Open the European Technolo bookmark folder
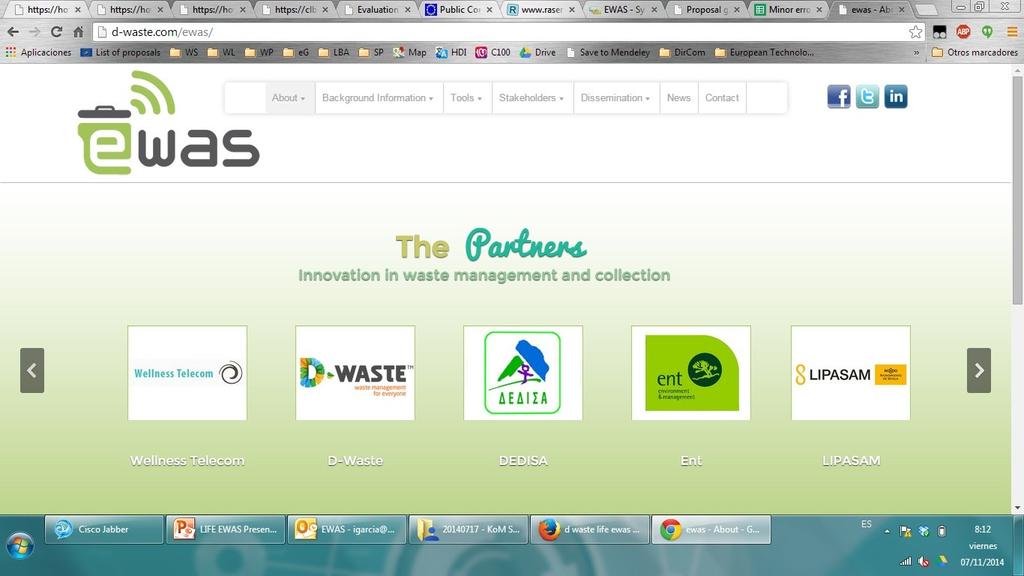1024x576 pixels. pos(764,52)
